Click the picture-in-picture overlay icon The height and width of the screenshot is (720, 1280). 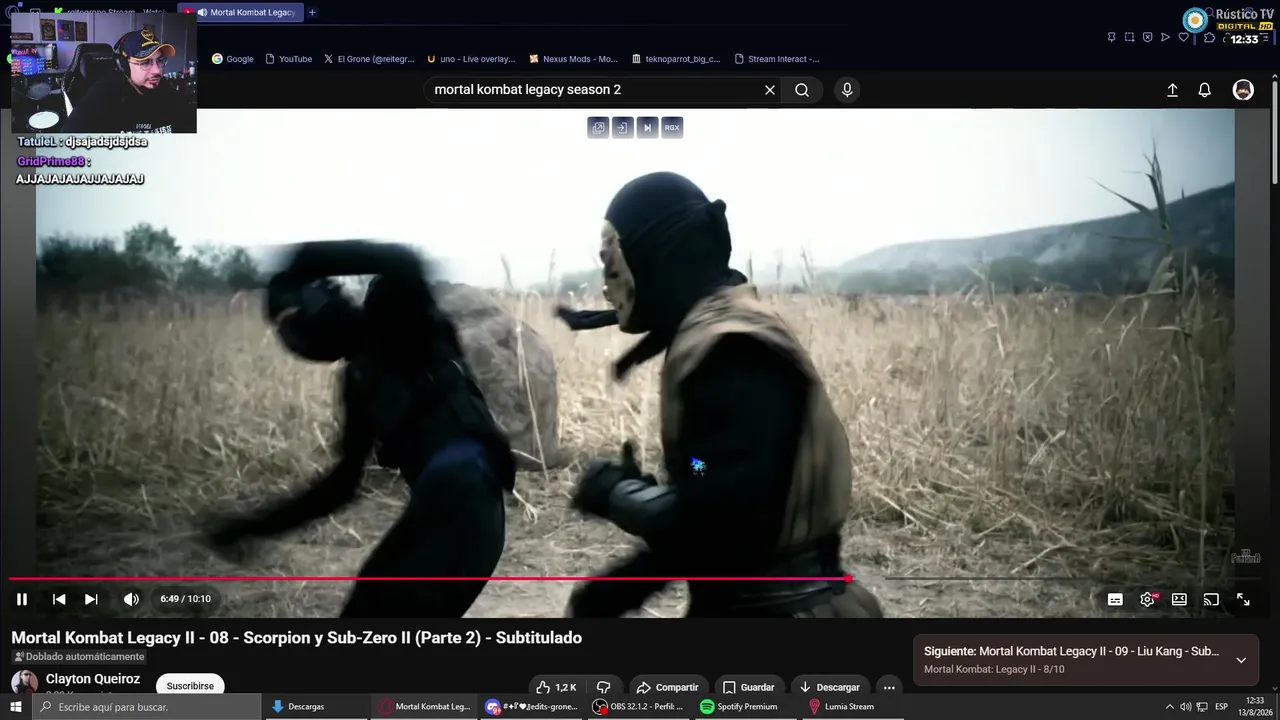pos(598,127)
